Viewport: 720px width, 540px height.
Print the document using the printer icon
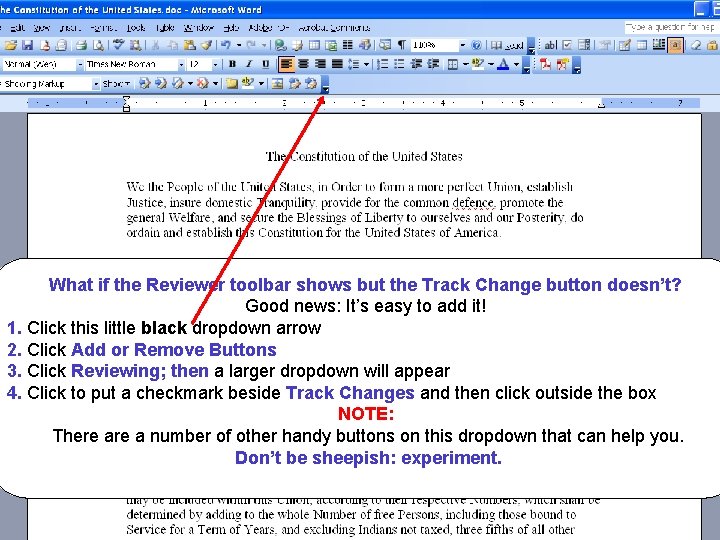[81, 45]
